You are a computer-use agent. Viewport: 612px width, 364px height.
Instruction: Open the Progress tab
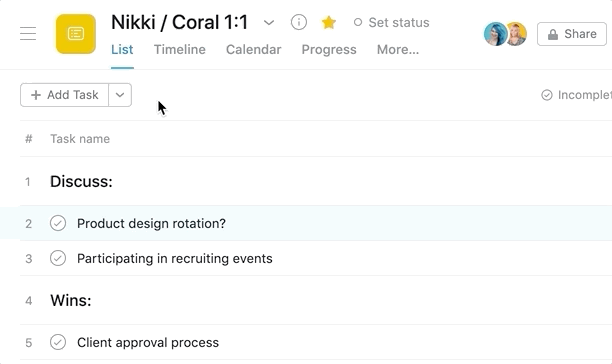tap(329, 50)
